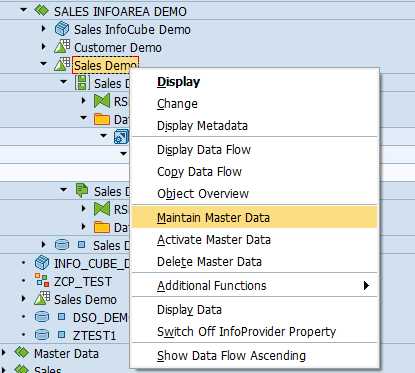Click the ZCP_TEST colored squares icon
The width and height of the screenshot is (415, 373).
point(42,280)
